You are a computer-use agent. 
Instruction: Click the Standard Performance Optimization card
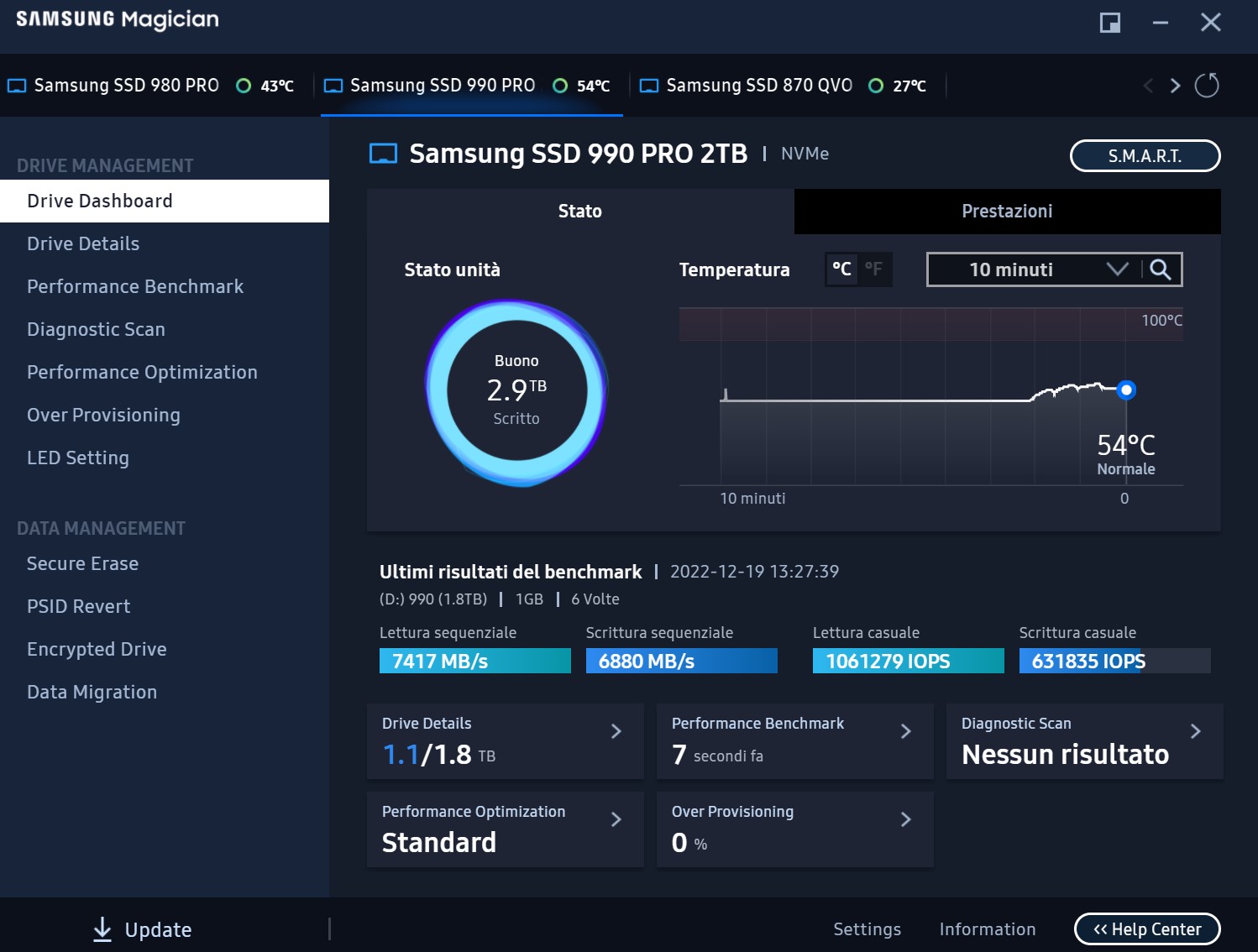506,829
